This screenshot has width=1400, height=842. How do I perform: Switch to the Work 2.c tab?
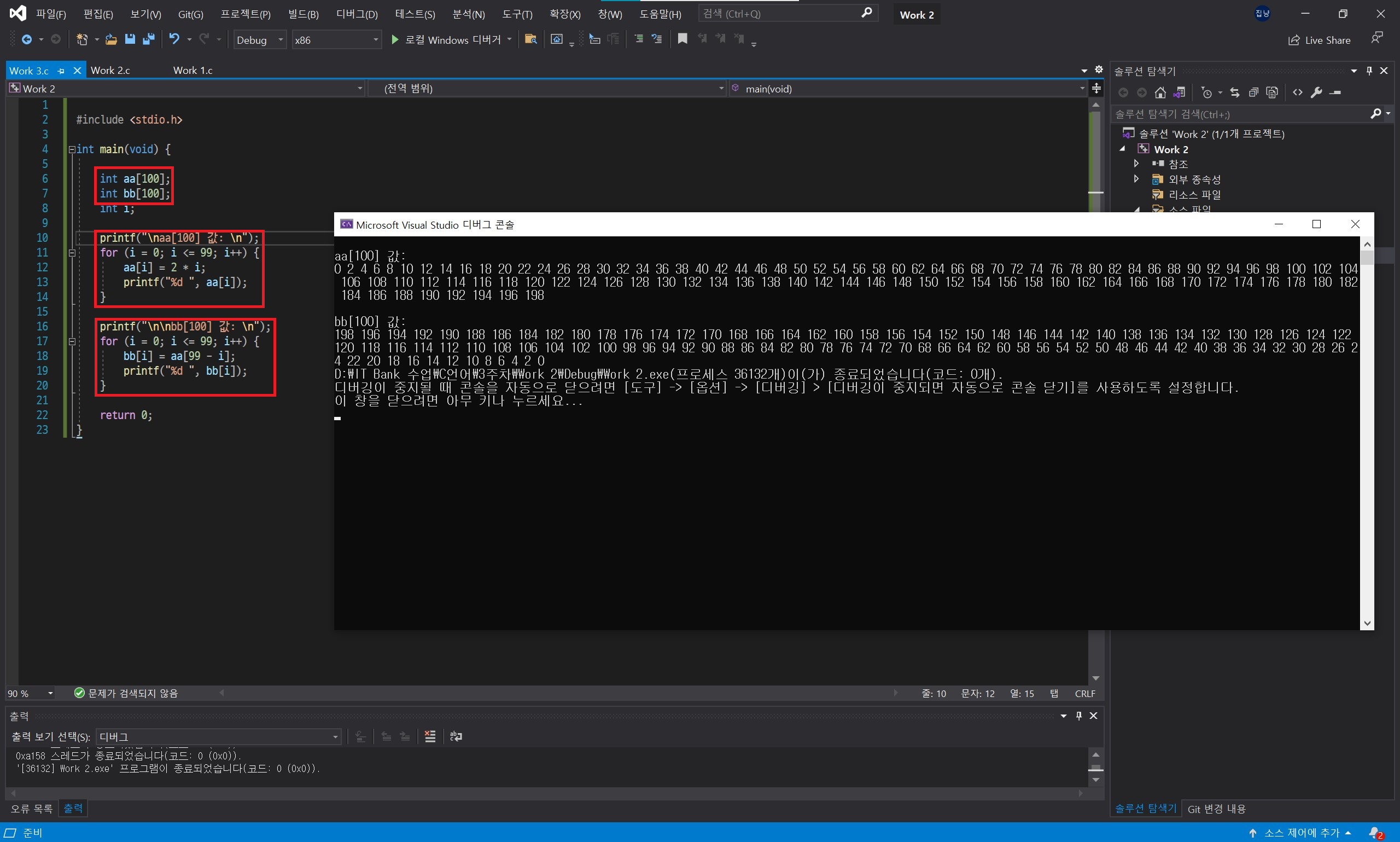tap(110, 71)
